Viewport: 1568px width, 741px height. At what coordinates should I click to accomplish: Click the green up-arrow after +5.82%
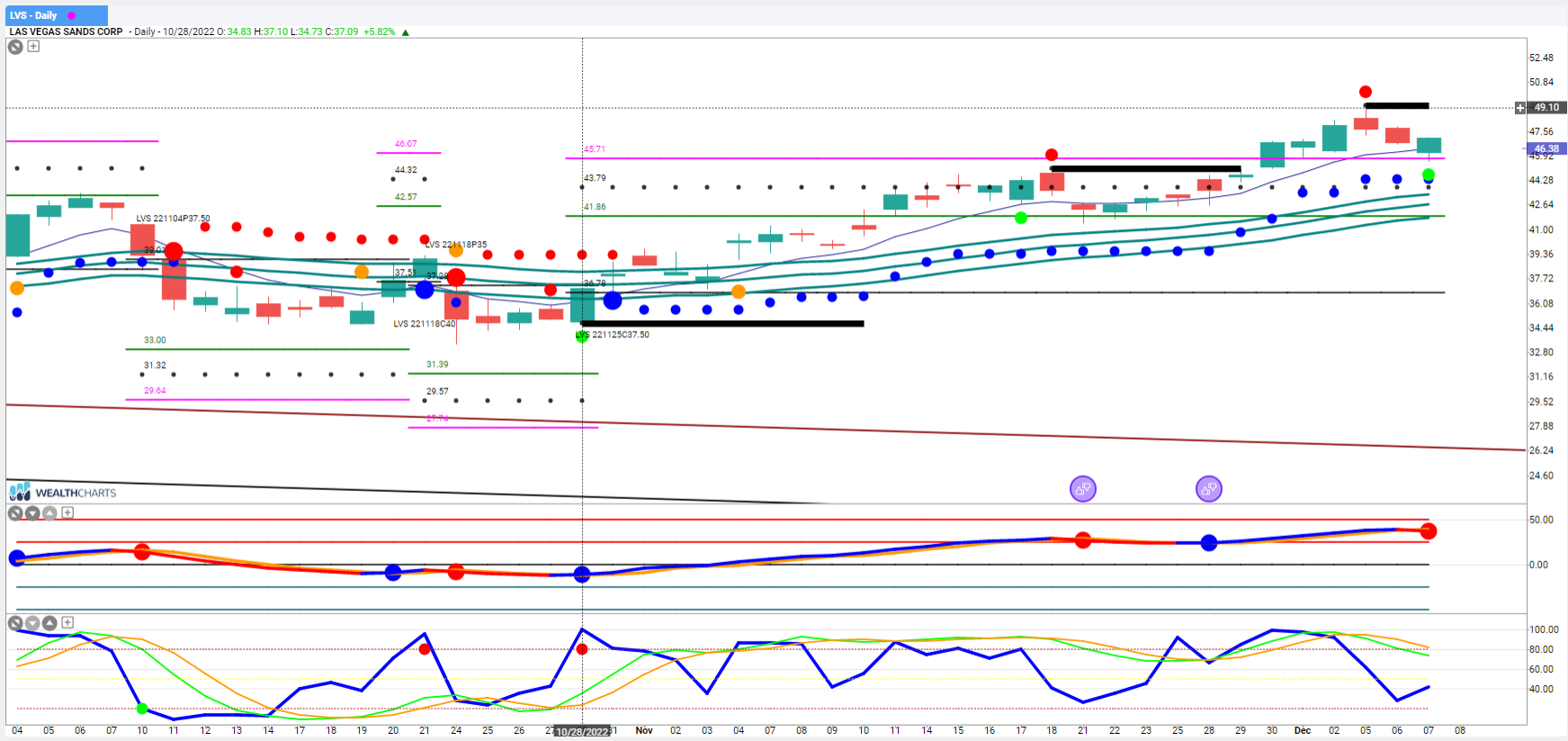pyautogui.click(x=406, y=32)
